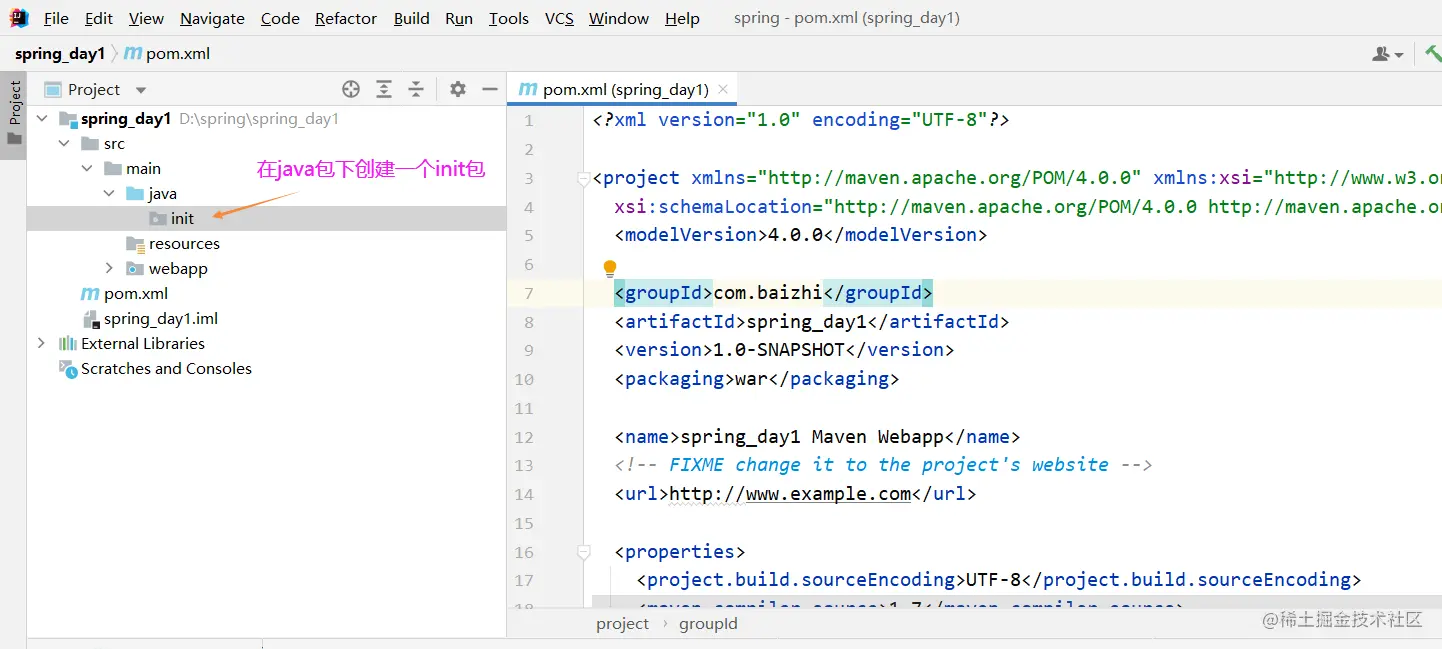Open the Navigate menu
The image size is (1442, 649).
point(212,18)
